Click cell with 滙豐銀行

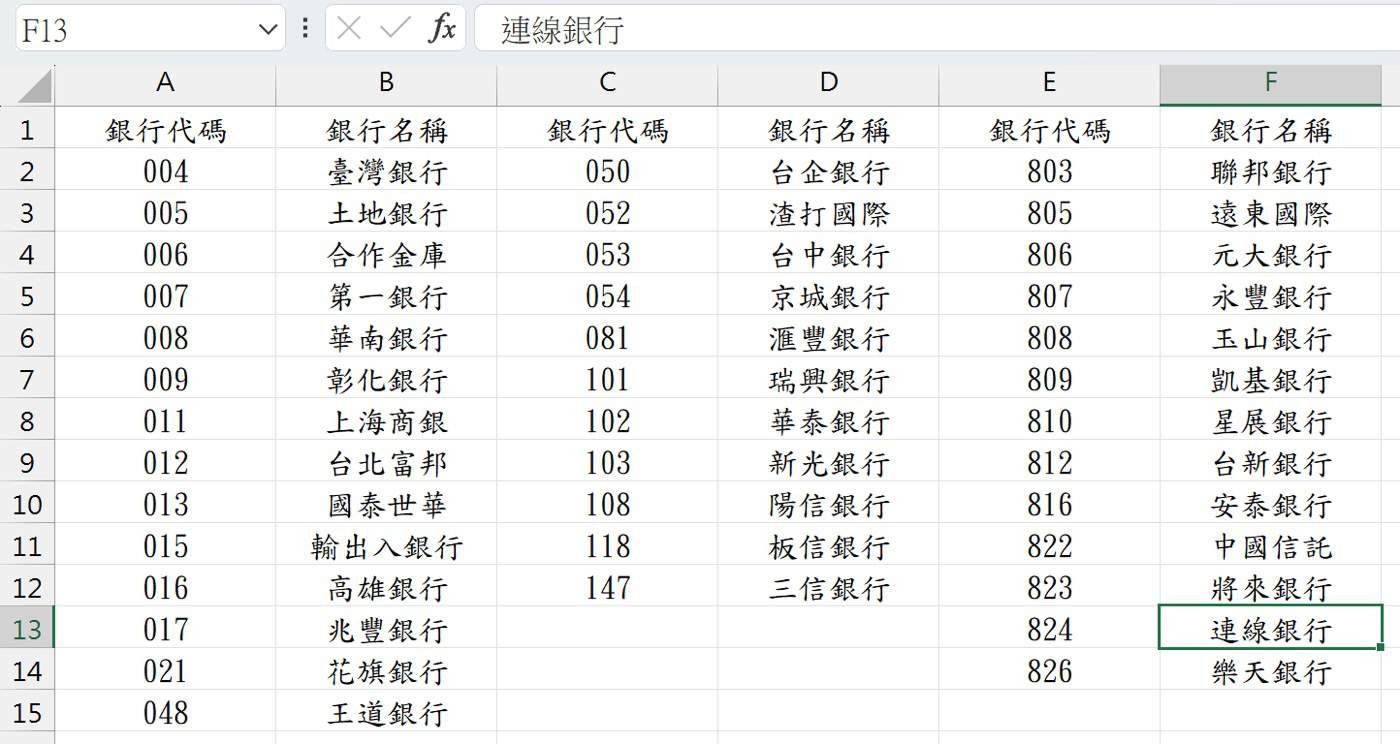[828, 338]
